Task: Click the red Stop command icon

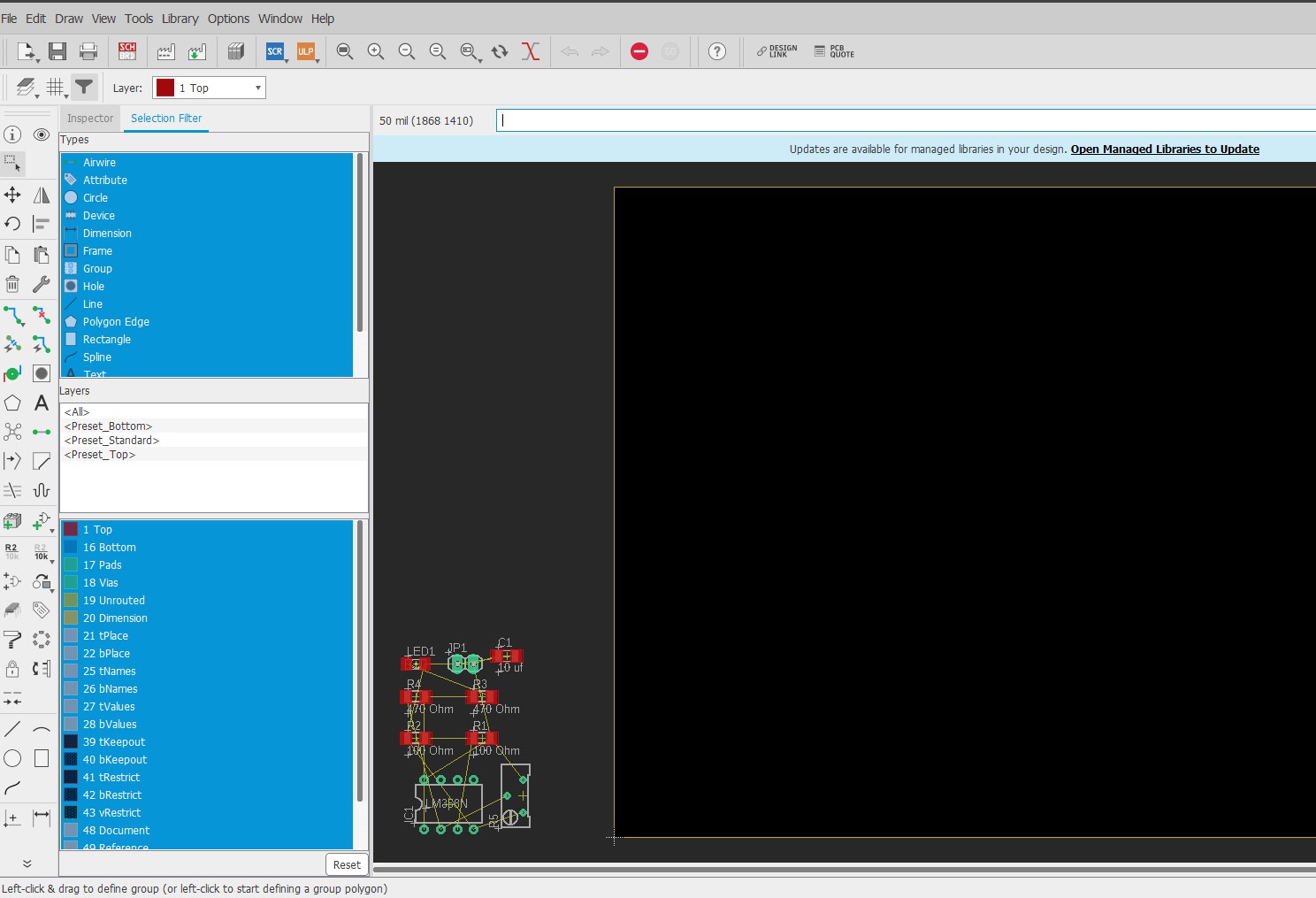Action: tap(639, 51)
